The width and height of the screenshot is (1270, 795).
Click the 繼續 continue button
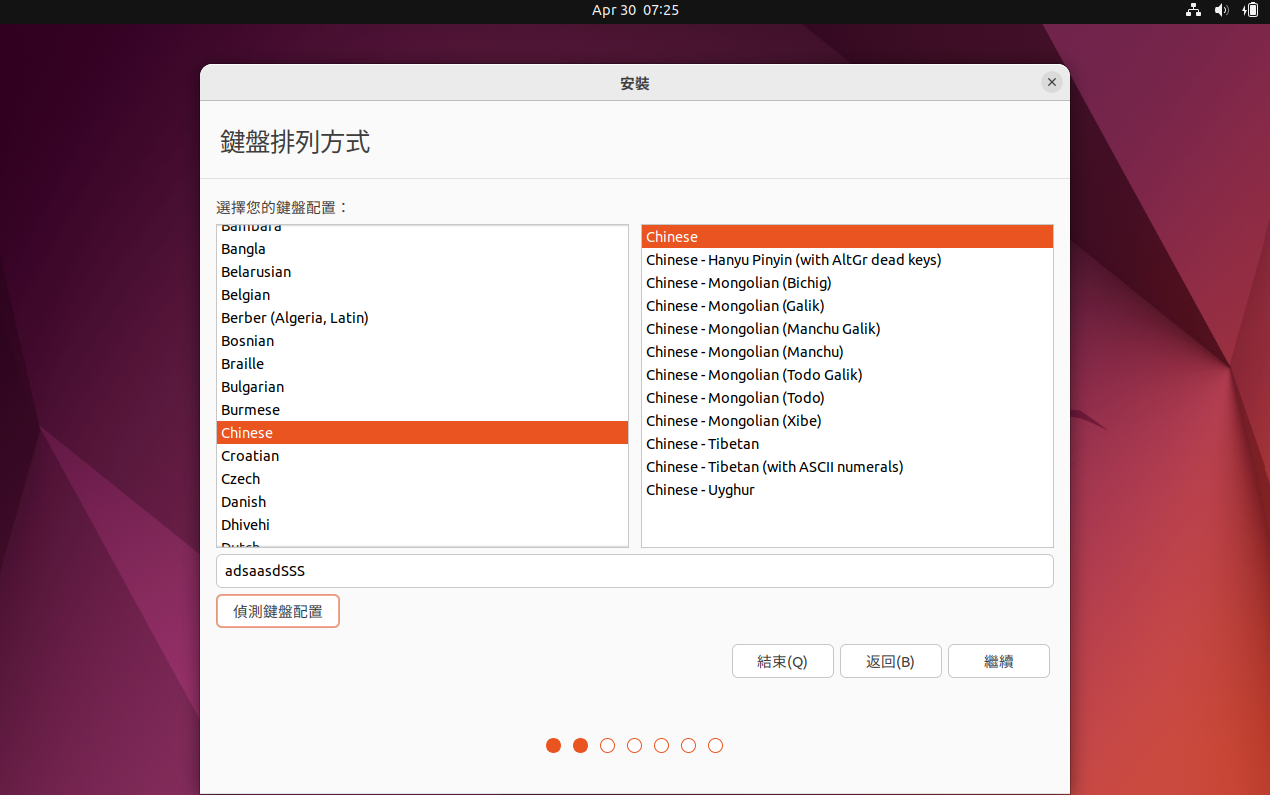(999, 661)
